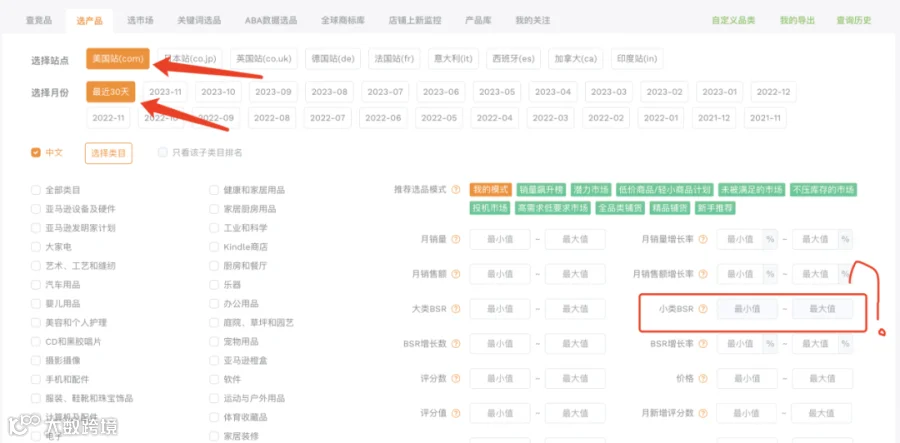View 查询历史 link
This screenshot has width=900, height=443.
point(854,21)
